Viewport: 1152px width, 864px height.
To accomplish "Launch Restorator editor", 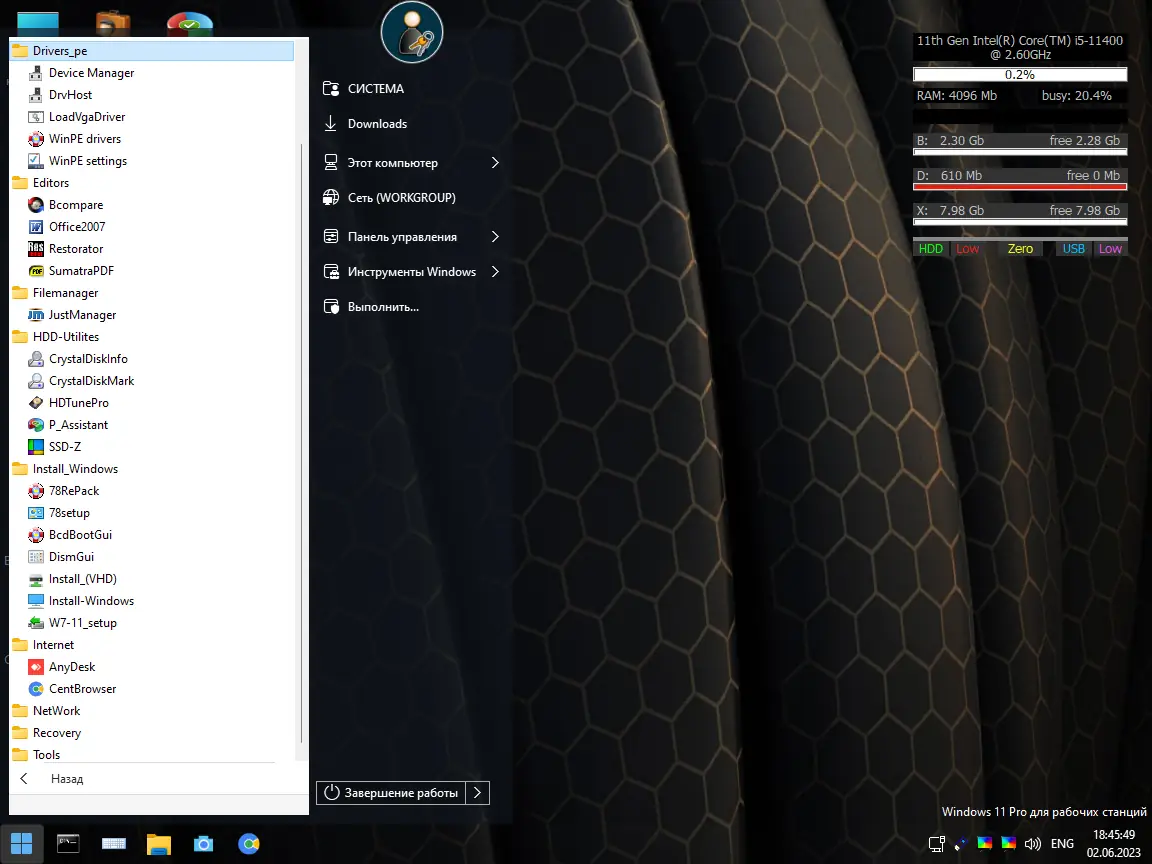I will tap(75, 248).
